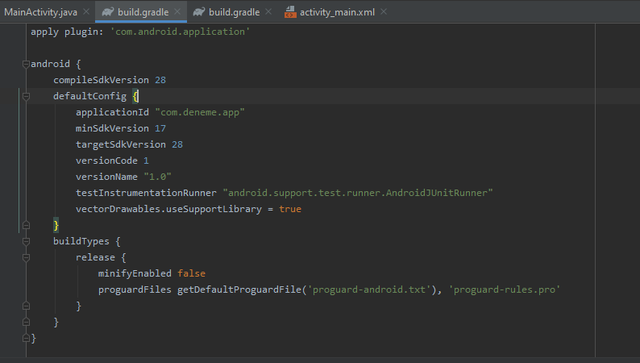Click the compileSdkVersion 28 value
The height and width of the screenshot is (363, 640).
[160, 80]
